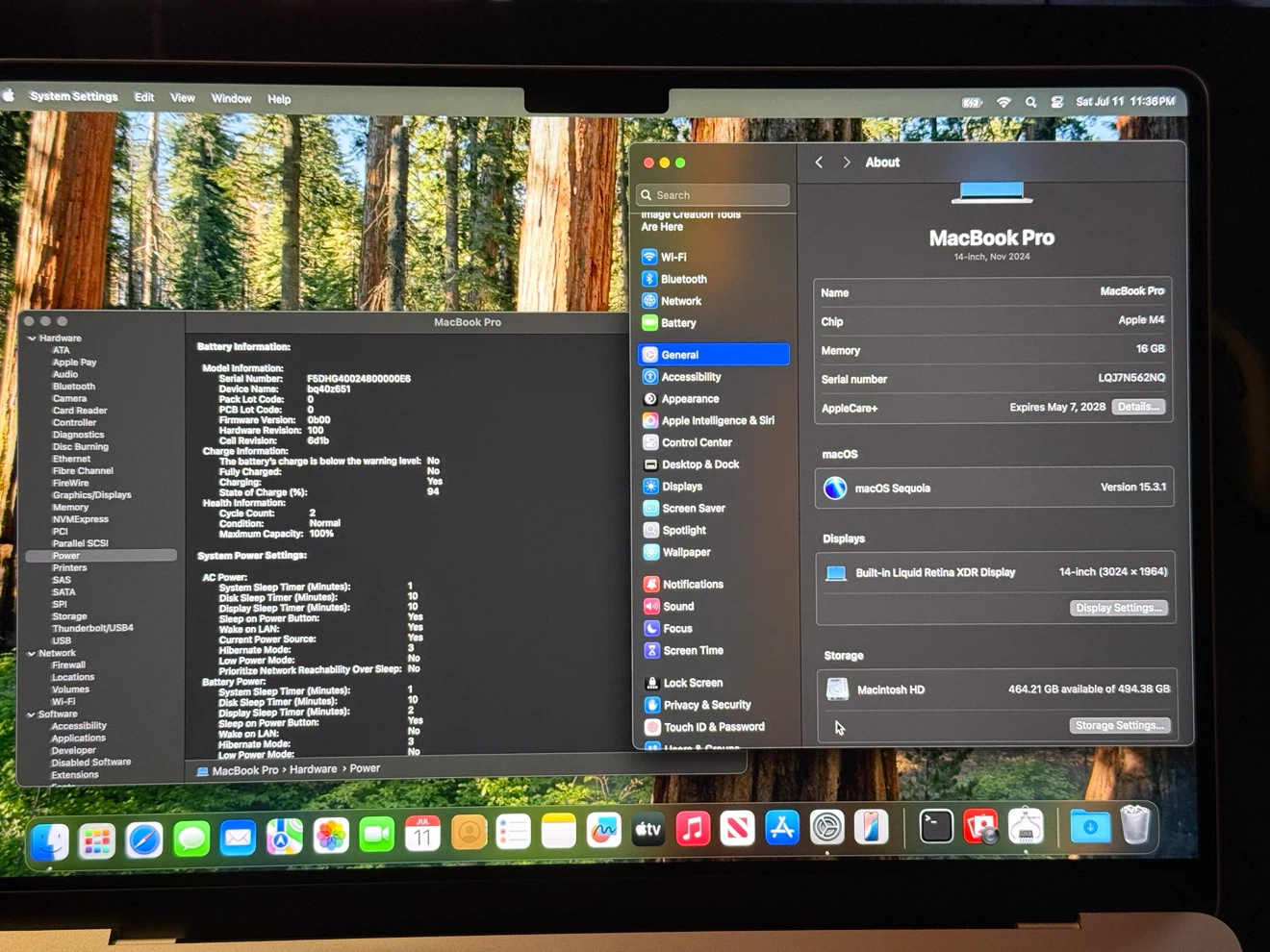This screenshot has height=952, width=1270.
Task: Select Thunderbolt/USB4 in System Information sidebar
Action: coord(92,628)
